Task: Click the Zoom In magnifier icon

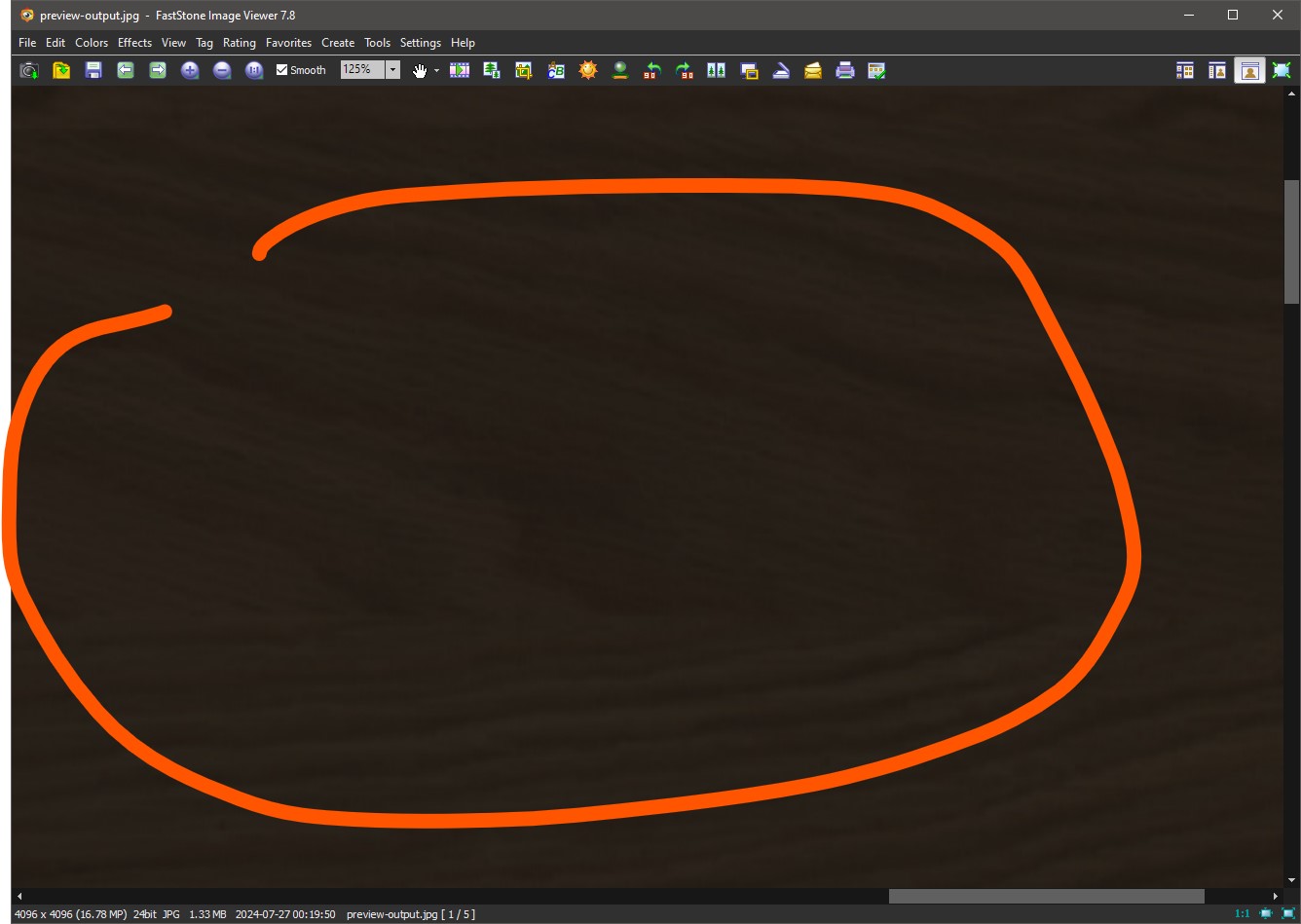Action: [190, 70]
